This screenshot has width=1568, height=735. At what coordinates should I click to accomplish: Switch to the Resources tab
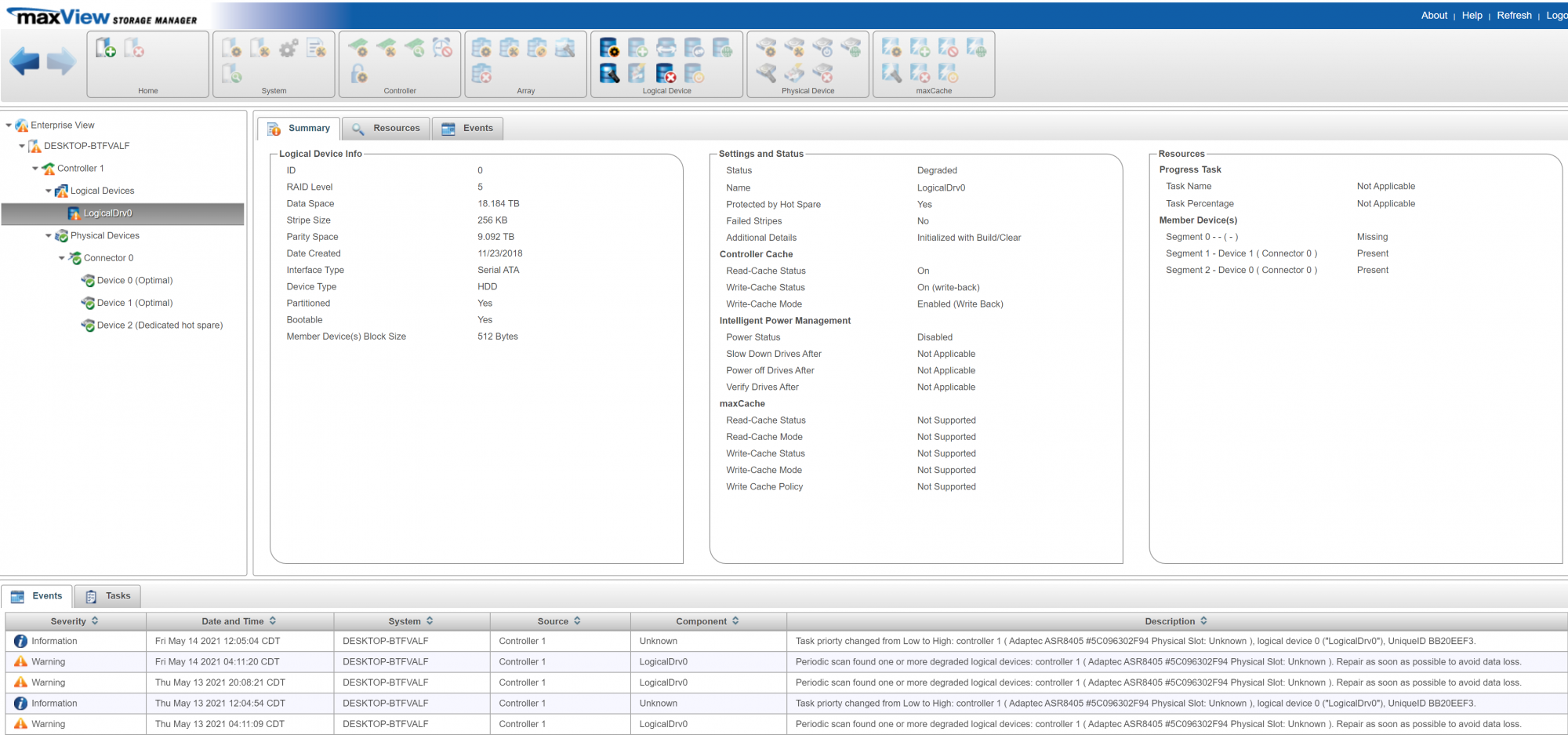coord(387,129)
